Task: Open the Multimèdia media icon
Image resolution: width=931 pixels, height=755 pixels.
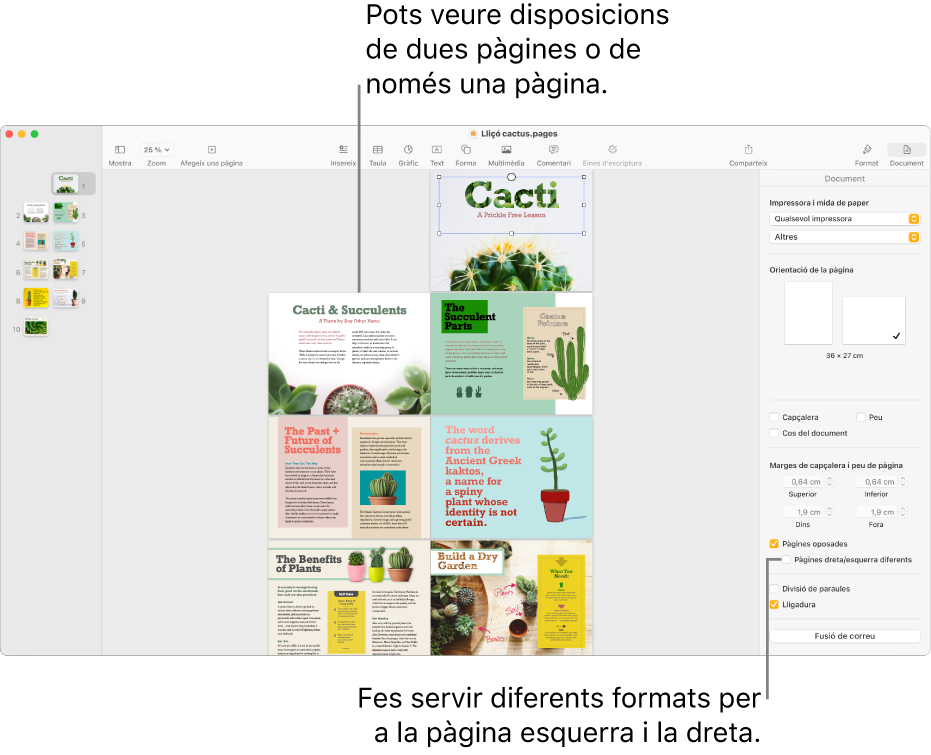Action: pos(506,150)
